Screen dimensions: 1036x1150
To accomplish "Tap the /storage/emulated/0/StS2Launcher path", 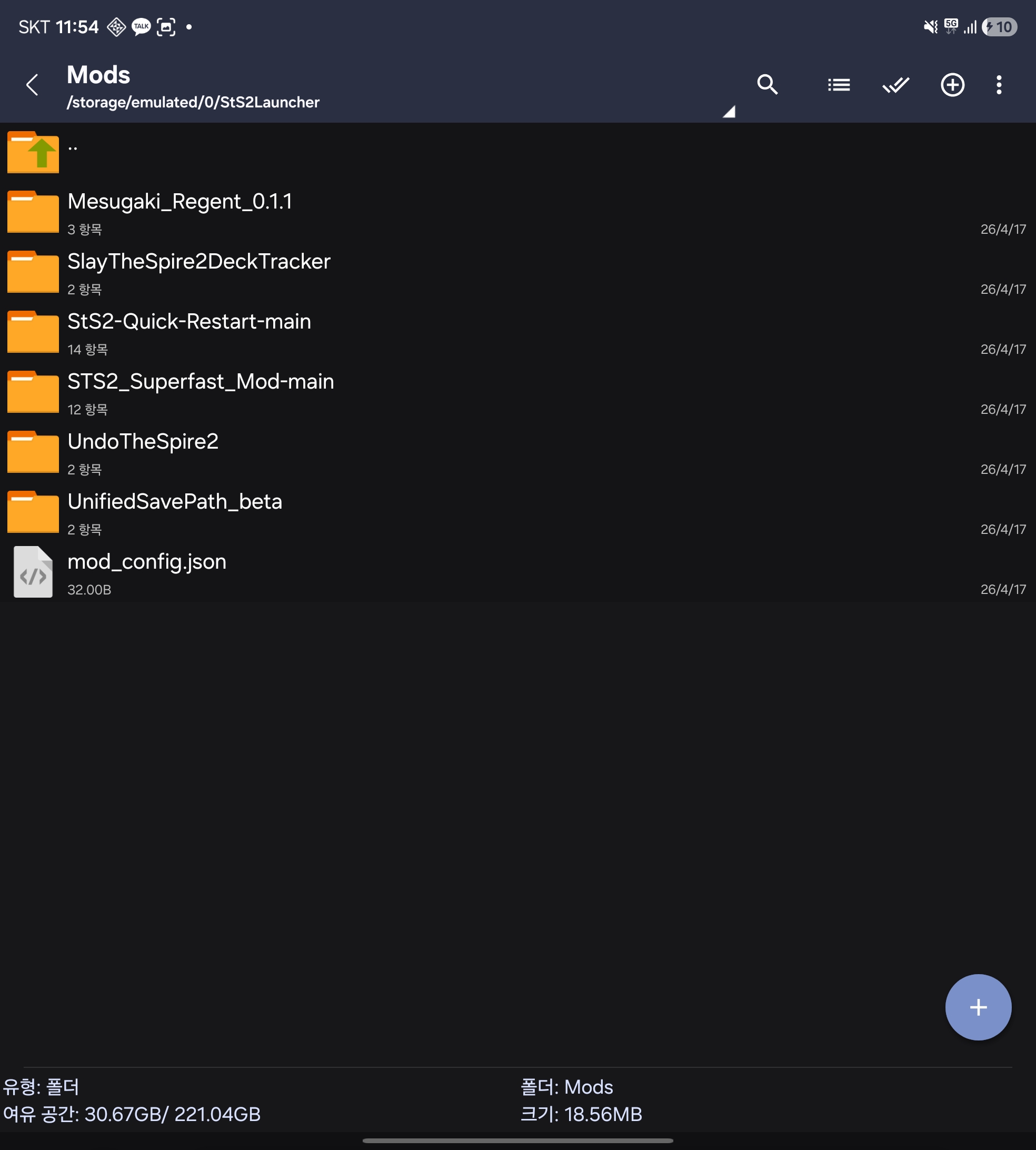I will (x=193, y=103).
